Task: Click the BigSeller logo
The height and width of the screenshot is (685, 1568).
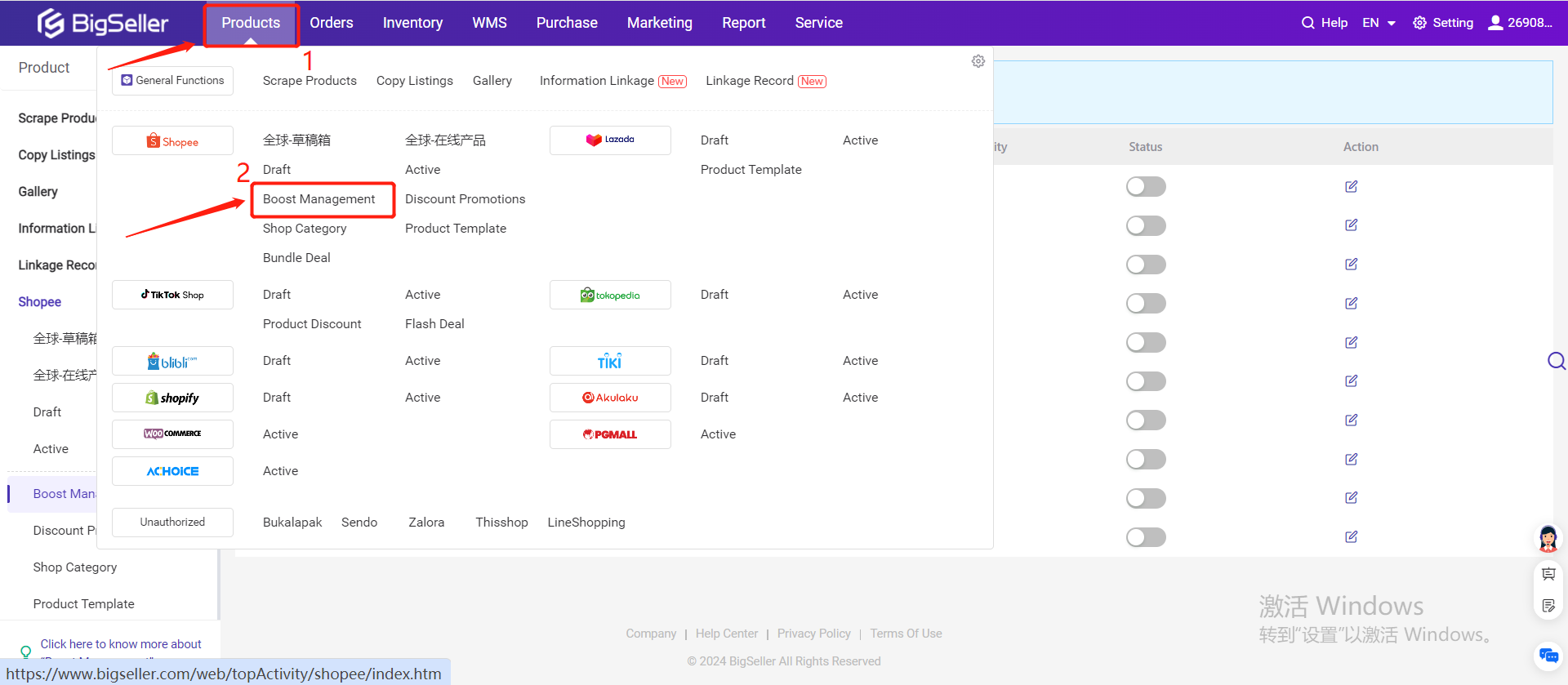Action: pyautogui.click(x=103, y=23)
